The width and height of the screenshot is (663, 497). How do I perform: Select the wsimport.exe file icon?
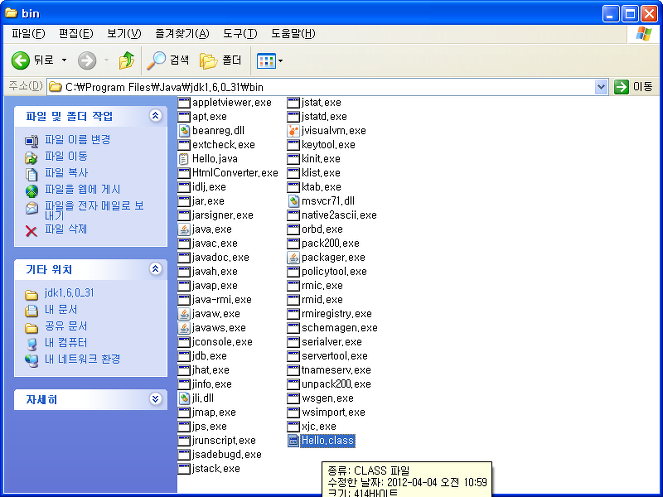[293, 412]
